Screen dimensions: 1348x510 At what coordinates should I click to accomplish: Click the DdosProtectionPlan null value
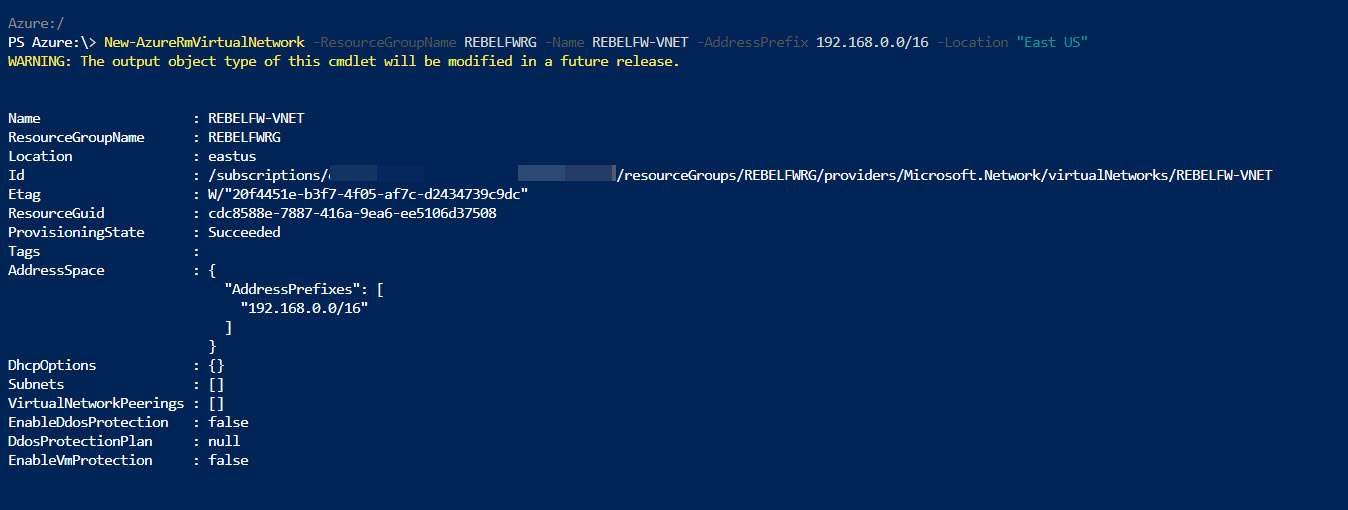pos(224,441)
